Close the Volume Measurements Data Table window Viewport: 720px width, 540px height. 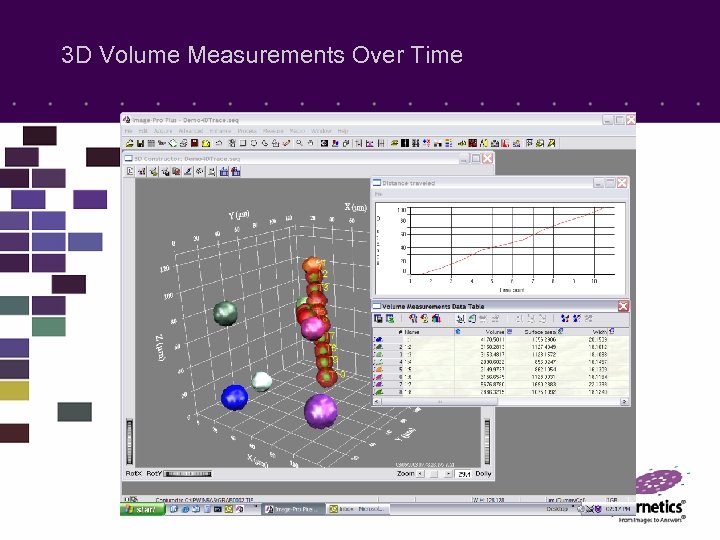(623, 306)
